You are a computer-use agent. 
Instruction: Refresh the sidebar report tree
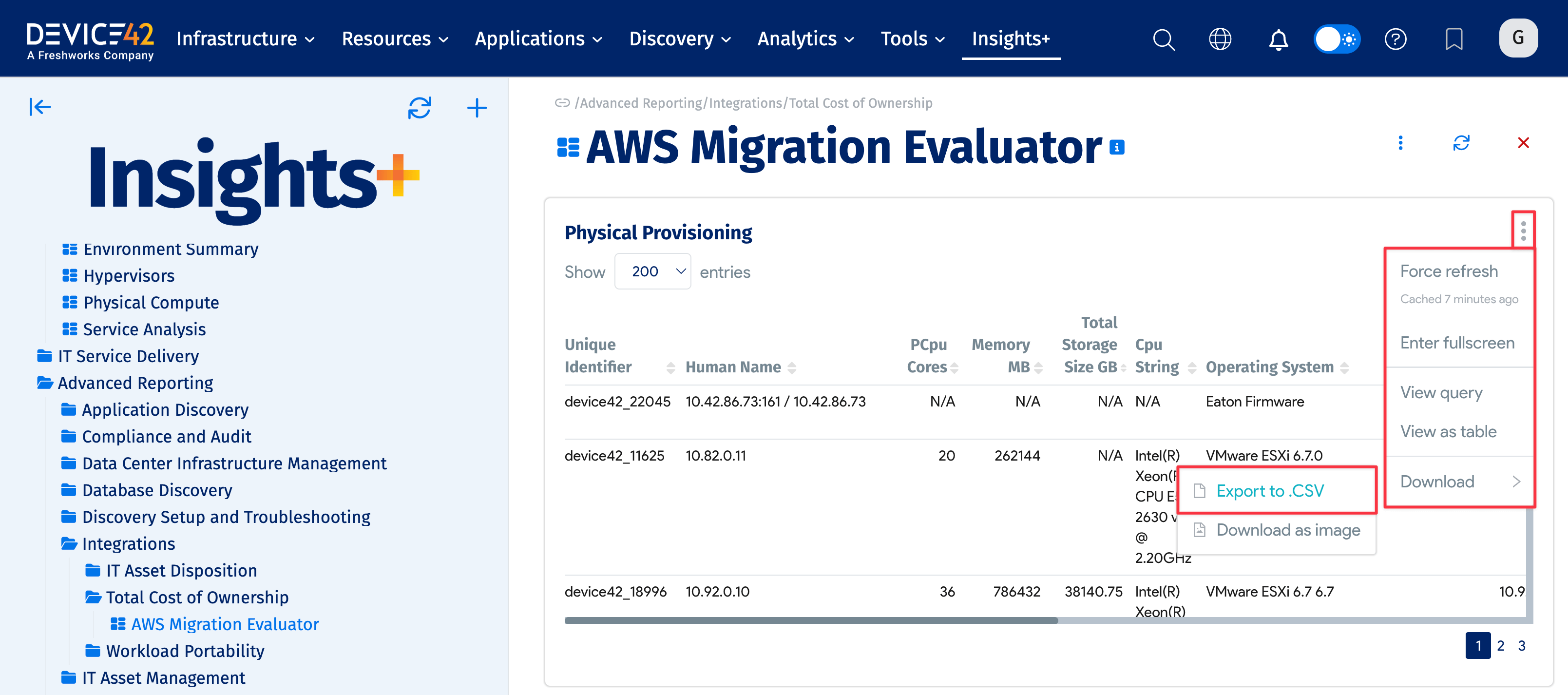[x=420, y=108]
